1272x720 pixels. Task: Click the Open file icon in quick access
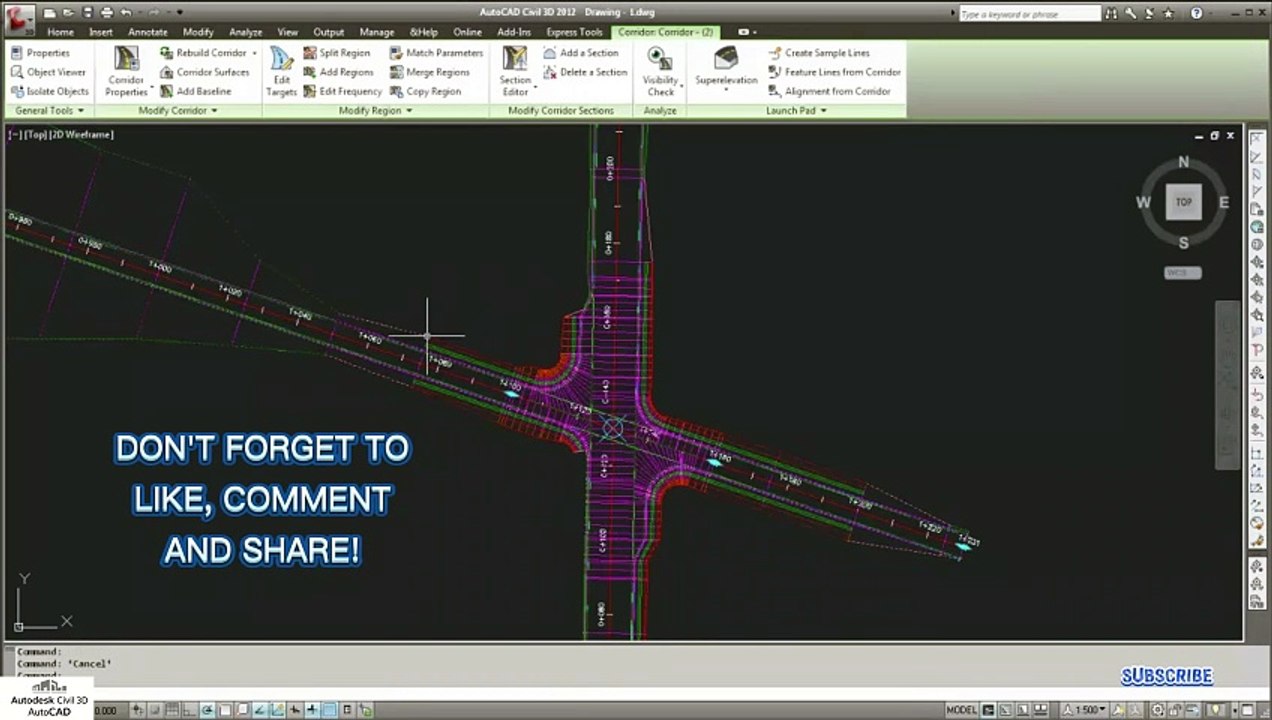68,13
